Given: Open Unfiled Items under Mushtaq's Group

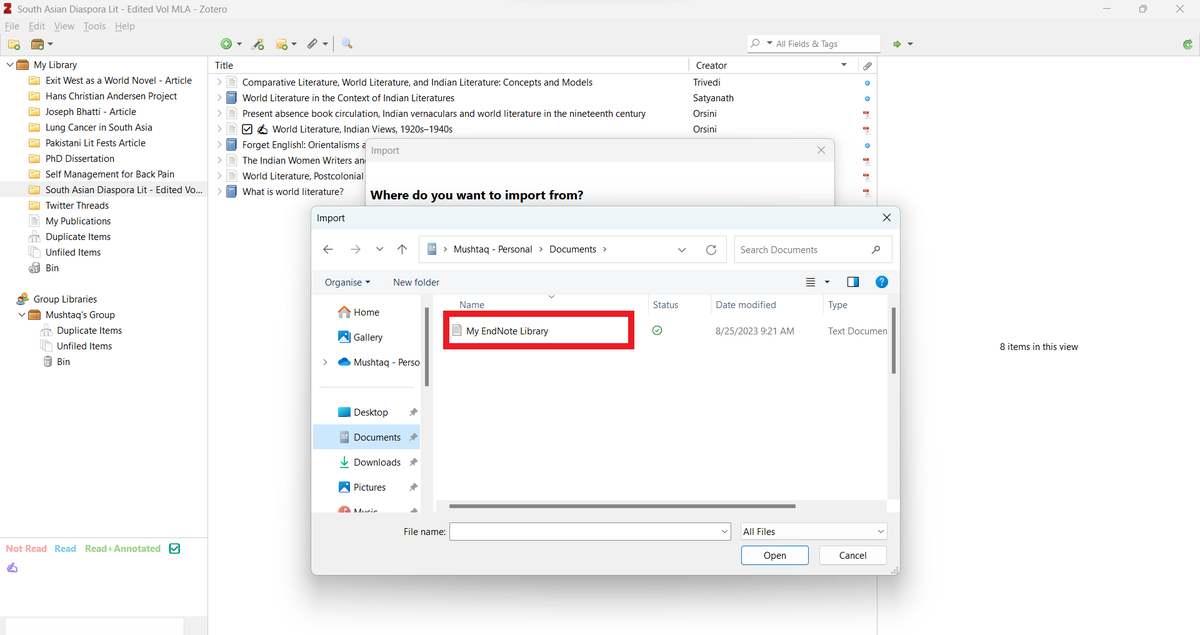Looking at the screenshot, I should 84,346.
